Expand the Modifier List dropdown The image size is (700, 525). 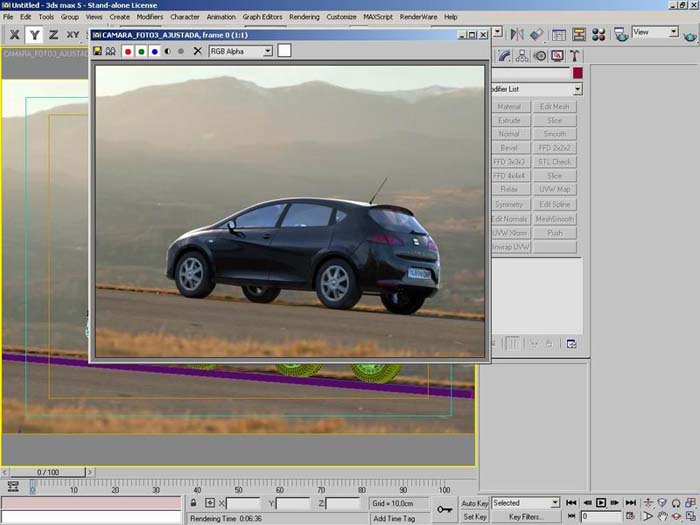(577, 90)
